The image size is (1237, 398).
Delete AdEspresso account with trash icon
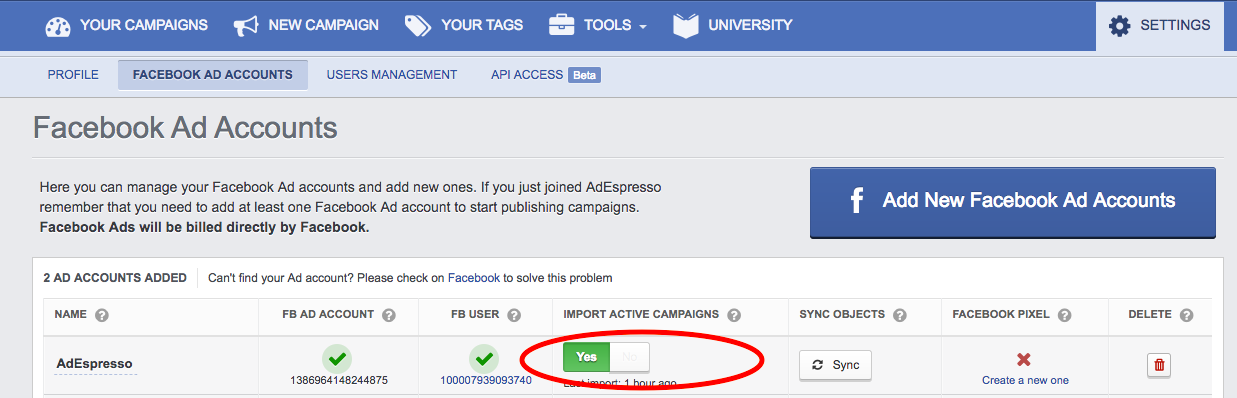[1159, 365]
